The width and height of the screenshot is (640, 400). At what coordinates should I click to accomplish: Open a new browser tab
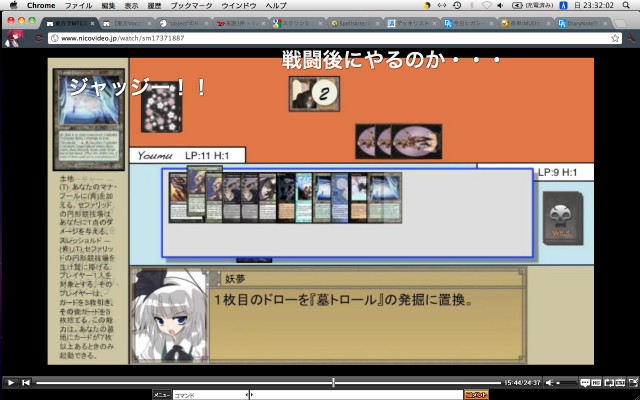(620, 24)
